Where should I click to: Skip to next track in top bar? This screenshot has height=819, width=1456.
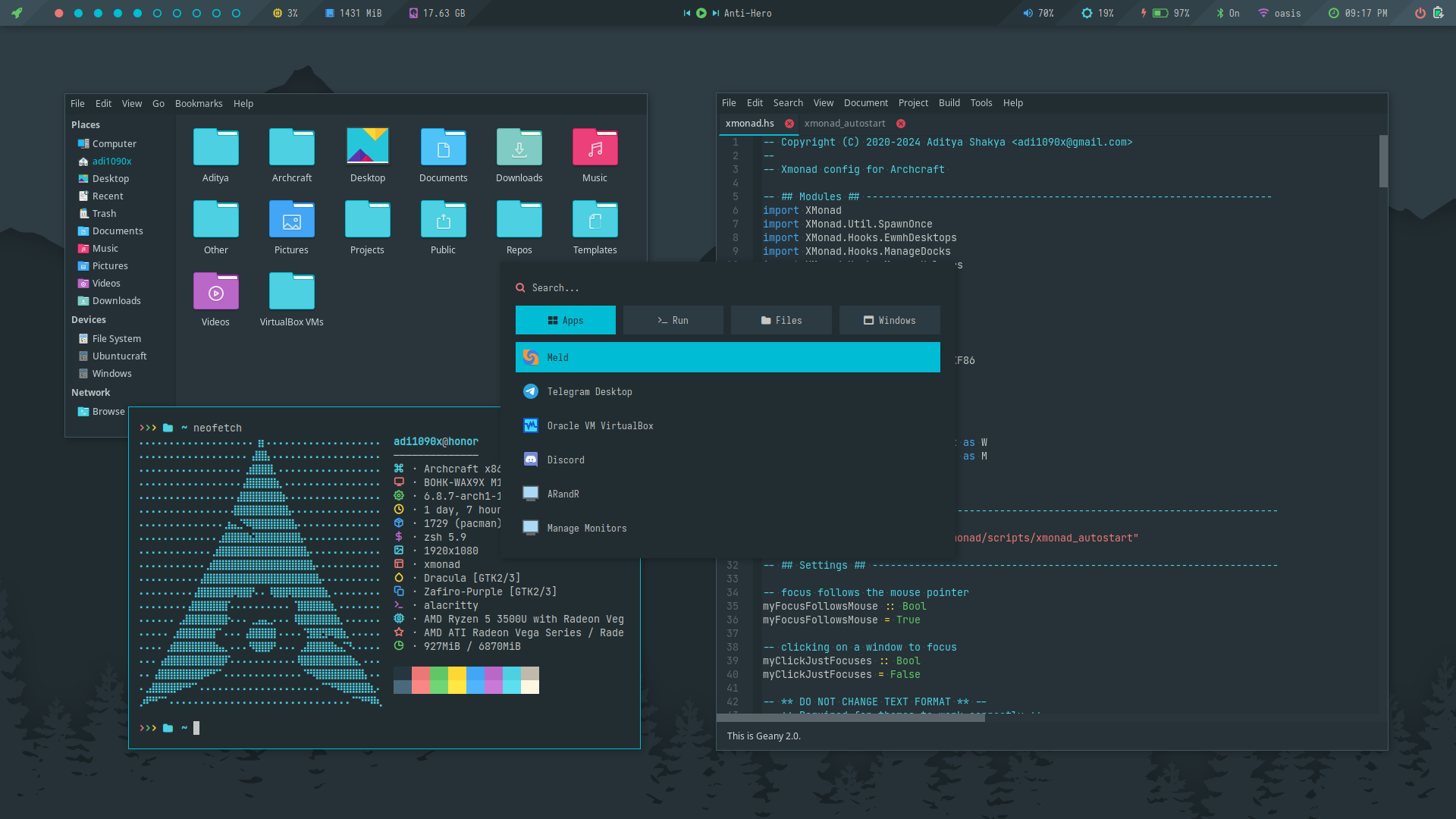pyautogui.click(x=715, y=13)
